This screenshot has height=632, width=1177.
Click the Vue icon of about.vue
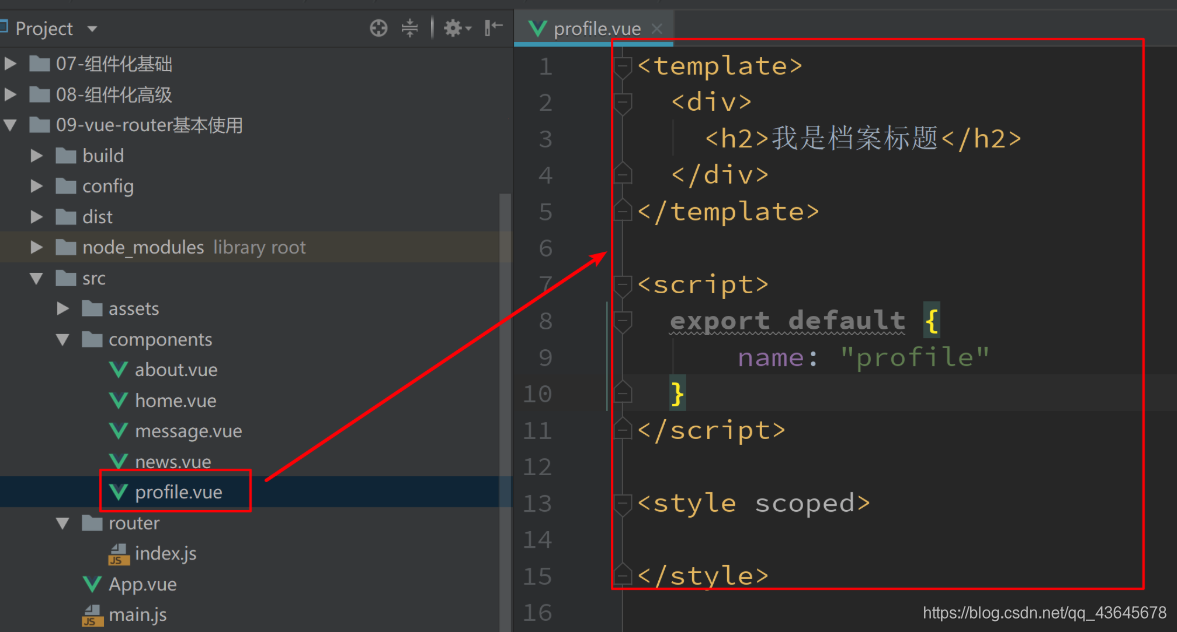[119, 370]
